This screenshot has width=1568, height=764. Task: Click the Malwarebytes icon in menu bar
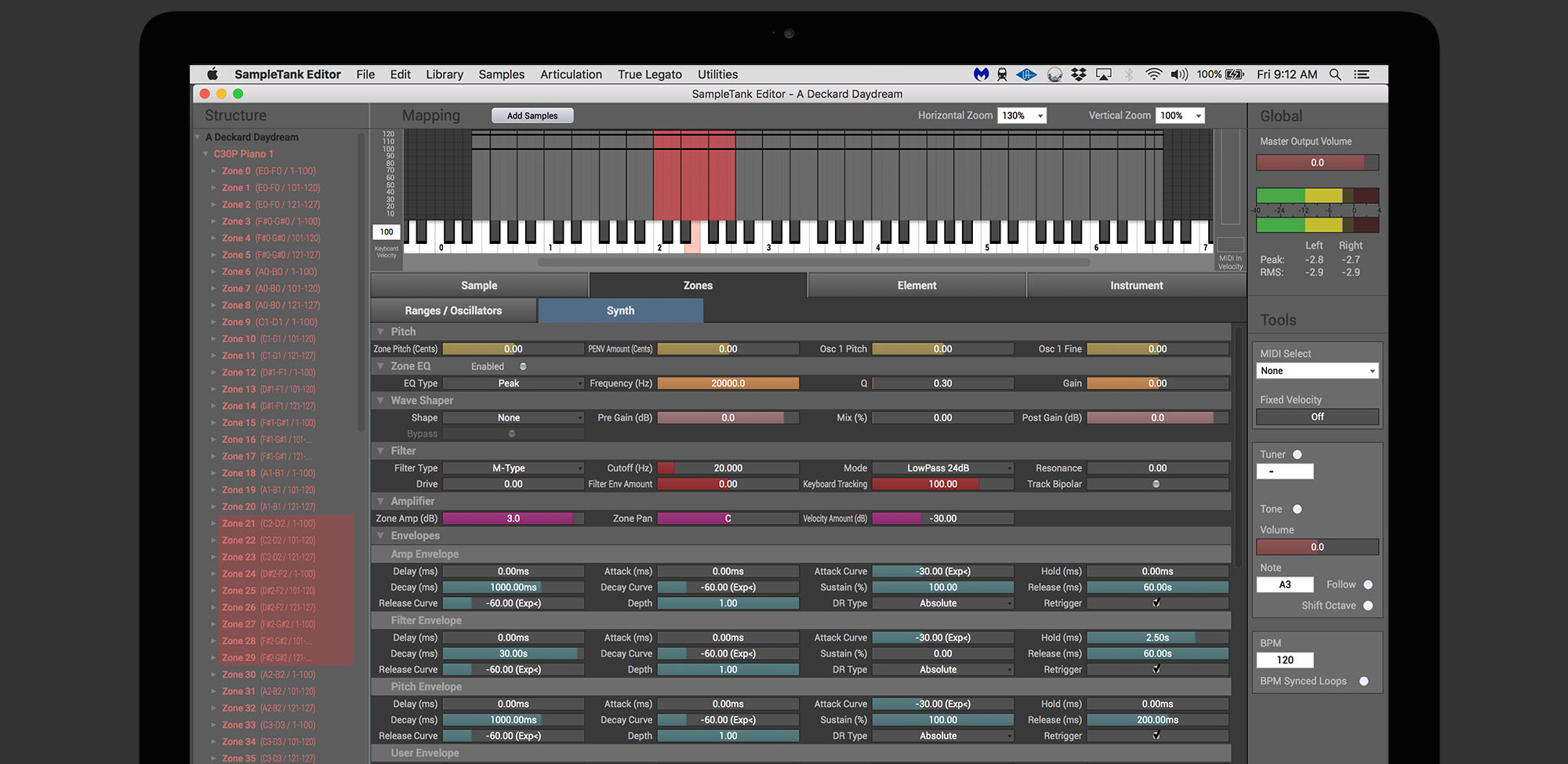coord(980,74)
